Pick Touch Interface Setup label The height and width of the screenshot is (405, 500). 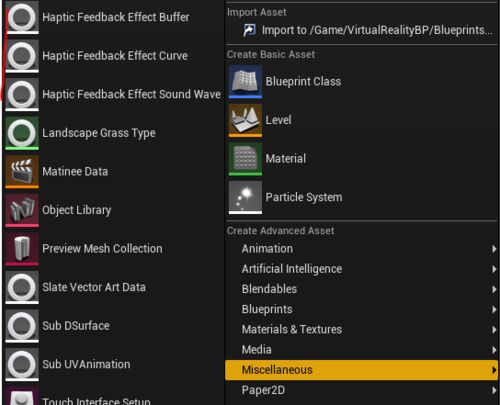(96, 401)
